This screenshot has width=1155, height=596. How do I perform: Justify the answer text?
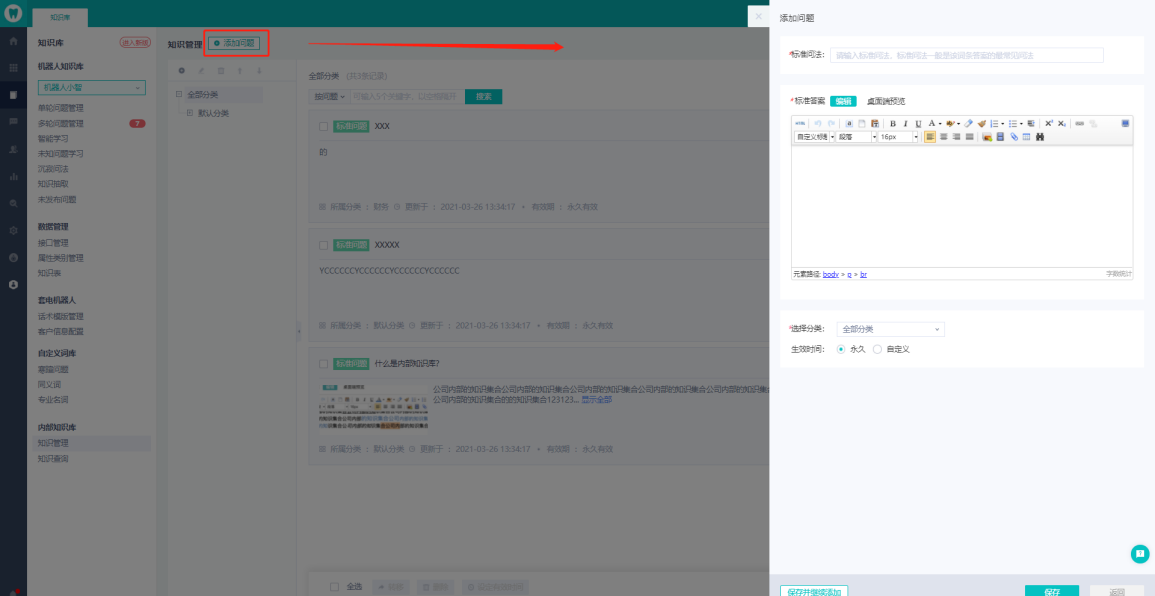(969, 137)
